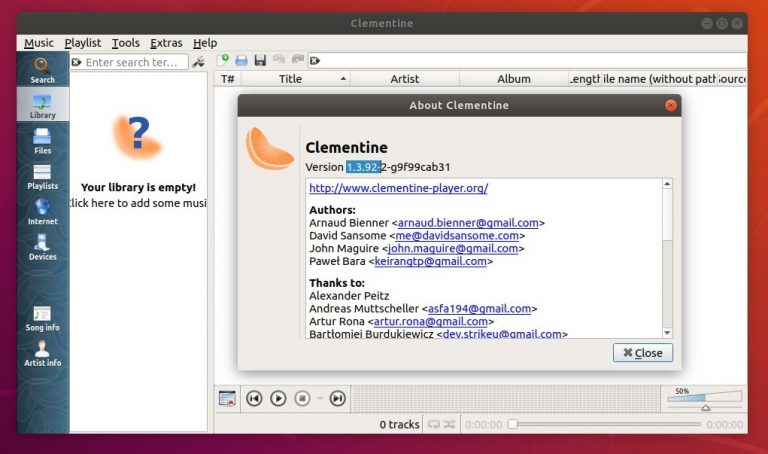The height and width of the screenshot is (454, 768).
Task: Open the Help menu
Action: click(x=205, y=43)
